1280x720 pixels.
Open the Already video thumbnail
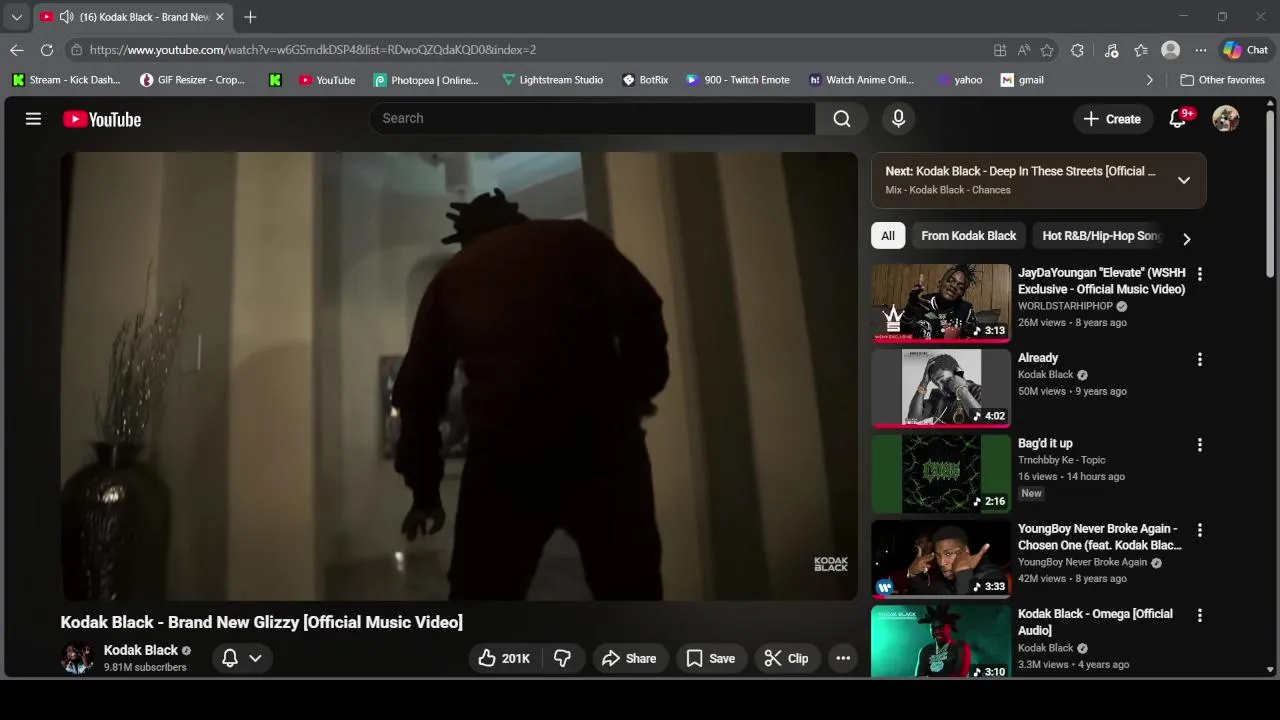click(x=941, y=388)
